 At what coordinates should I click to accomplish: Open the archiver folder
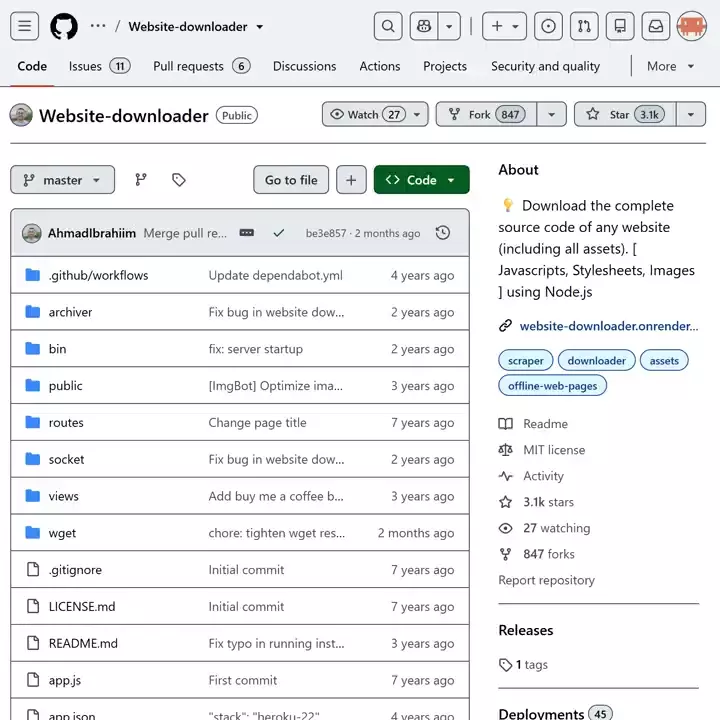point(70,312)
